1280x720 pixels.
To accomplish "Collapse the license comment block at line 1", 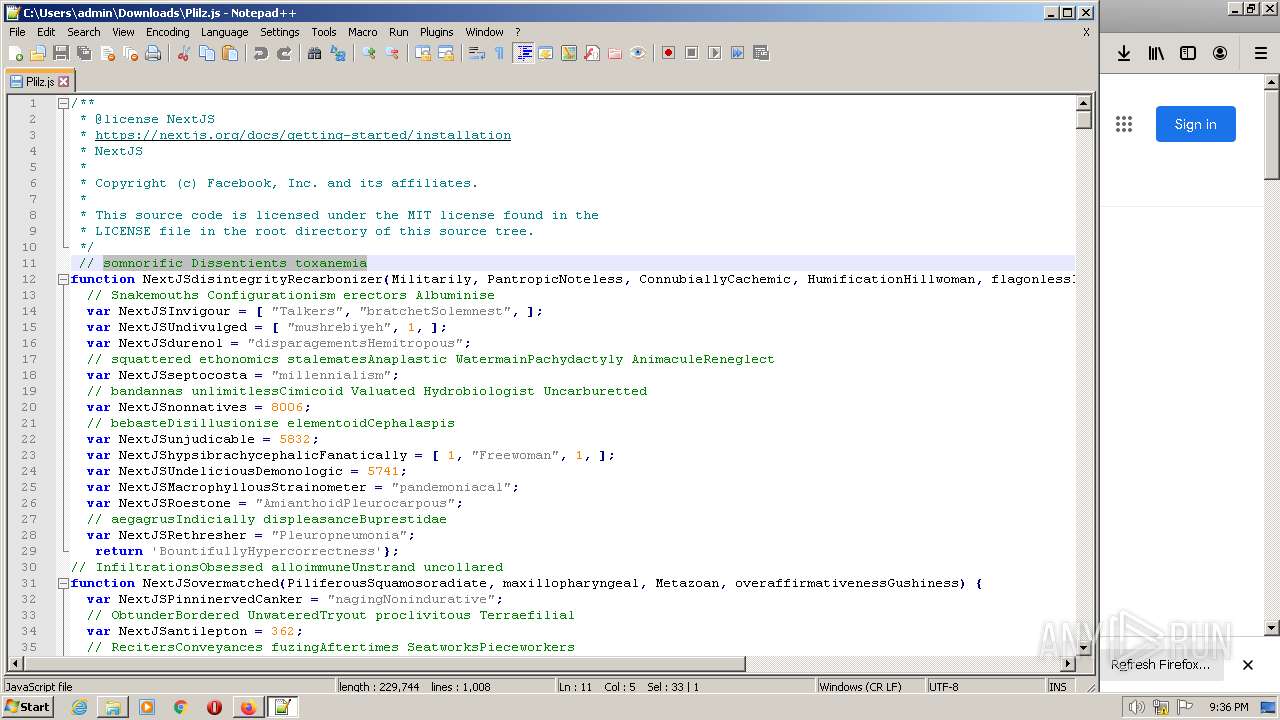I will [x=63, y=103].
